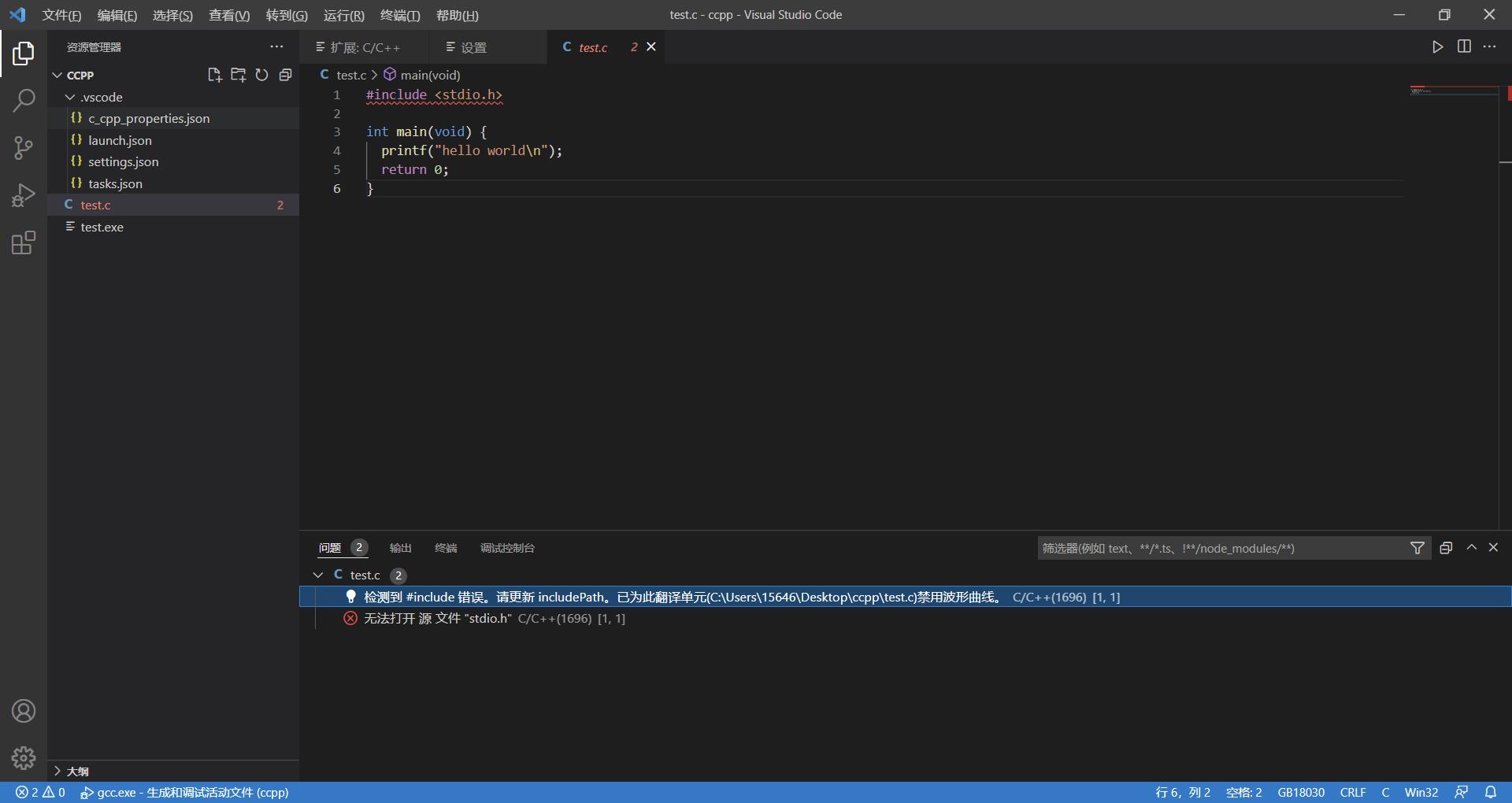Switch to the 设置 editor tab
1512x803 pixels.
[487, 47]
